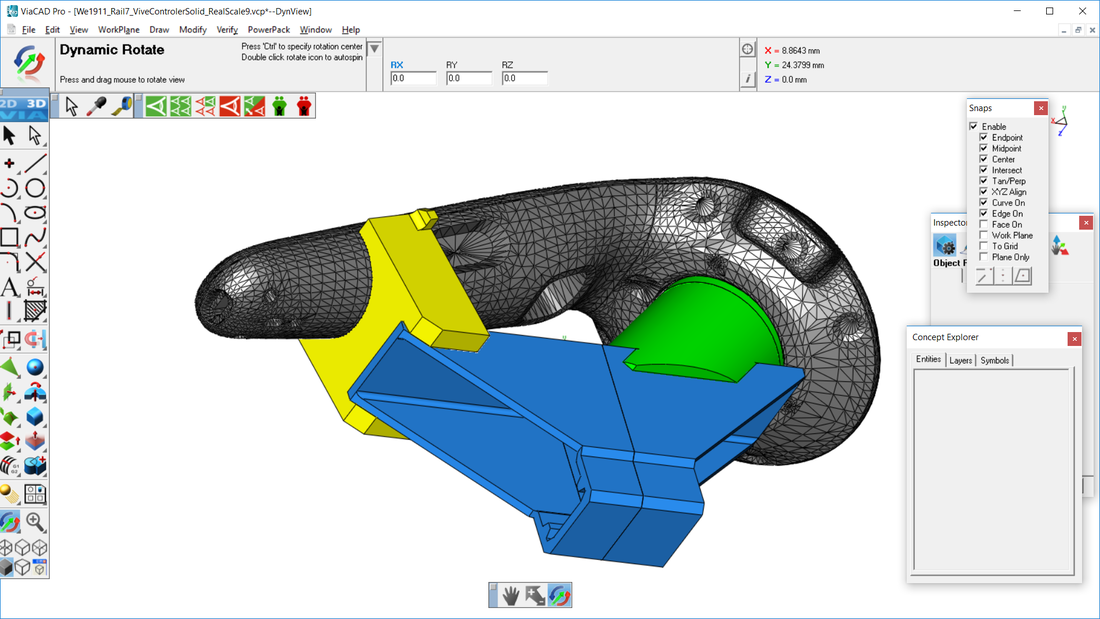The image size is (1100, 619).
Task: Open the PowerPack menu
Action: tap(268, 30)
